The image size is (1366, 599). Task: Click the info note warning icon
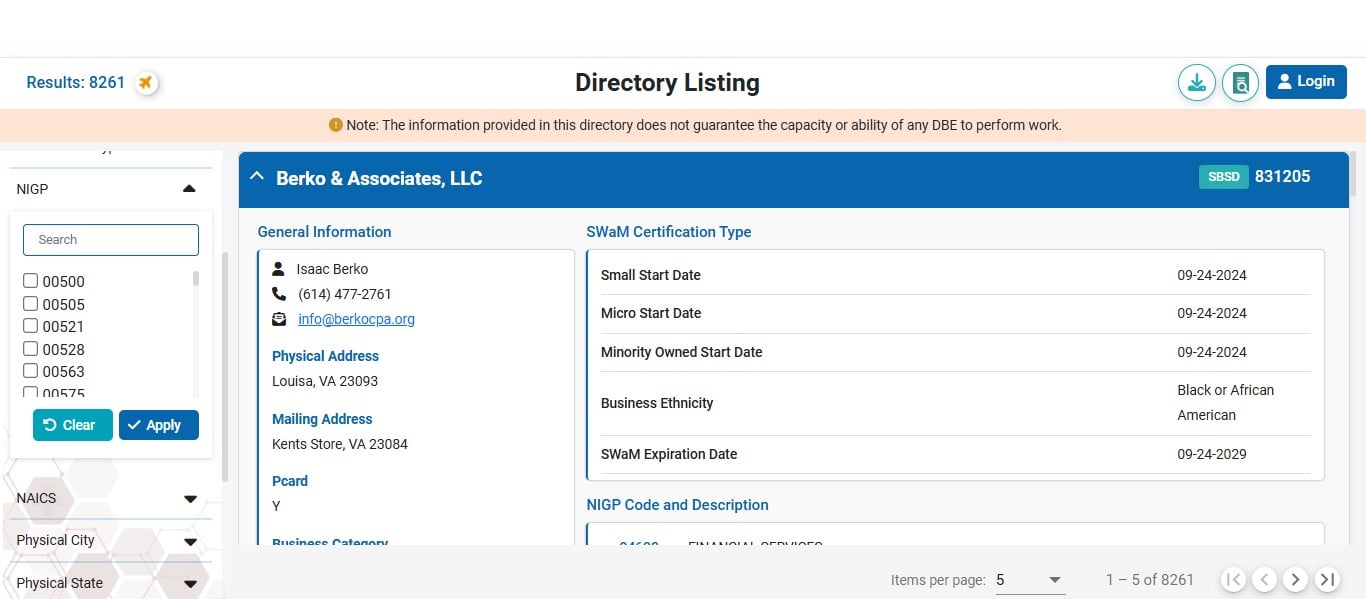click(335, 125)
